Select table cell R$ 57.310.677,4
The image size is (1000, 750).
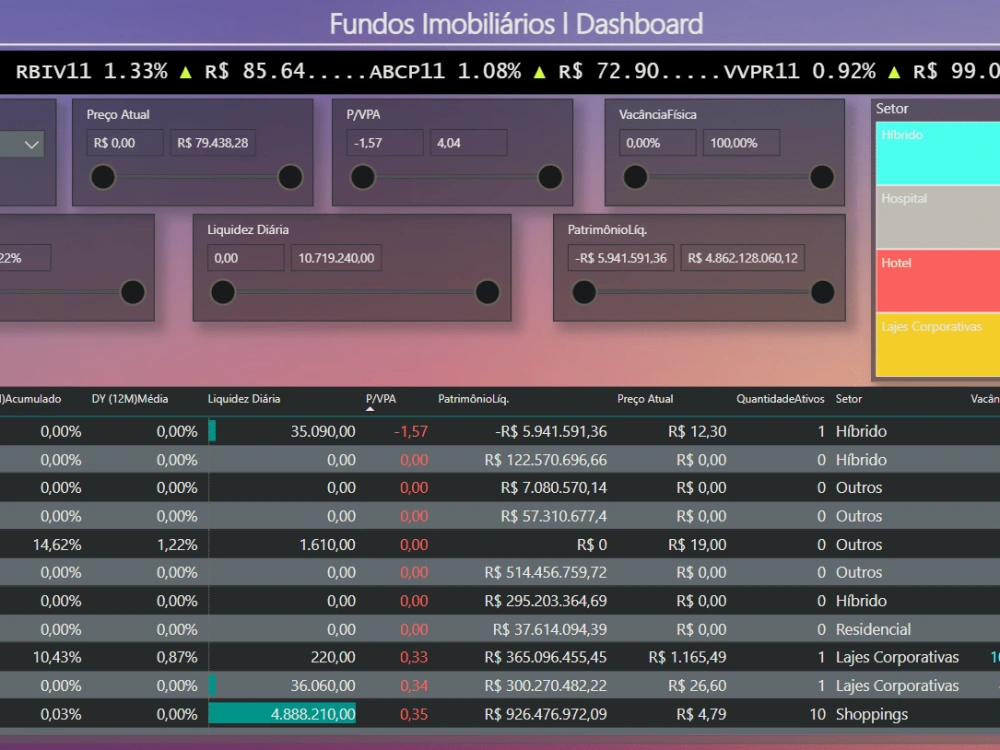pos(554,516)
